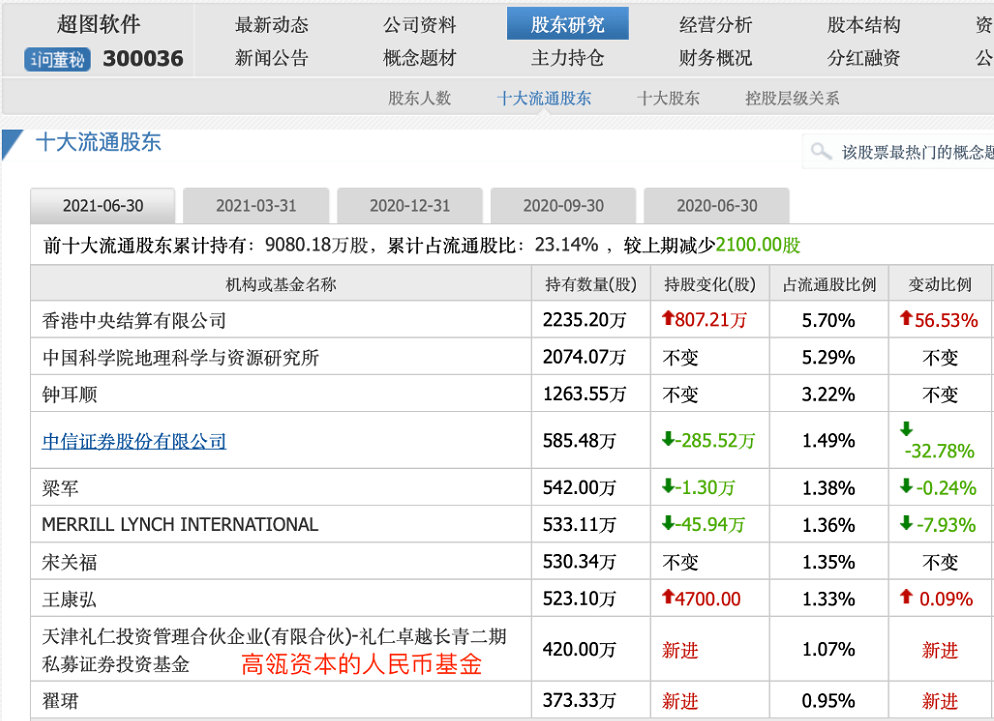Image resolution: width=994 pixels, height=721 pixels.
Task: Click the magnifier search icon
Action: point(821,152)
